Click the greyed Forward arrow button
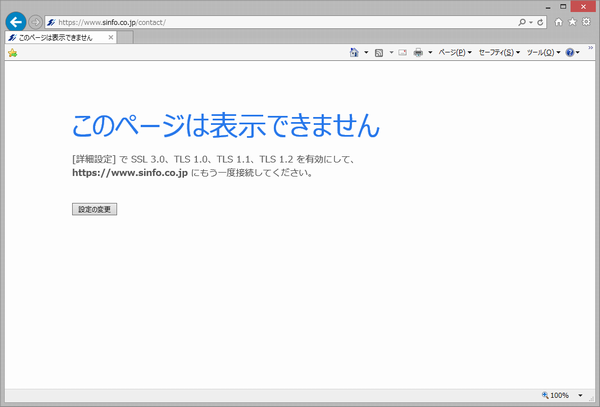Image resolution: width=600 pixels, height=407 pixels. 35,22
